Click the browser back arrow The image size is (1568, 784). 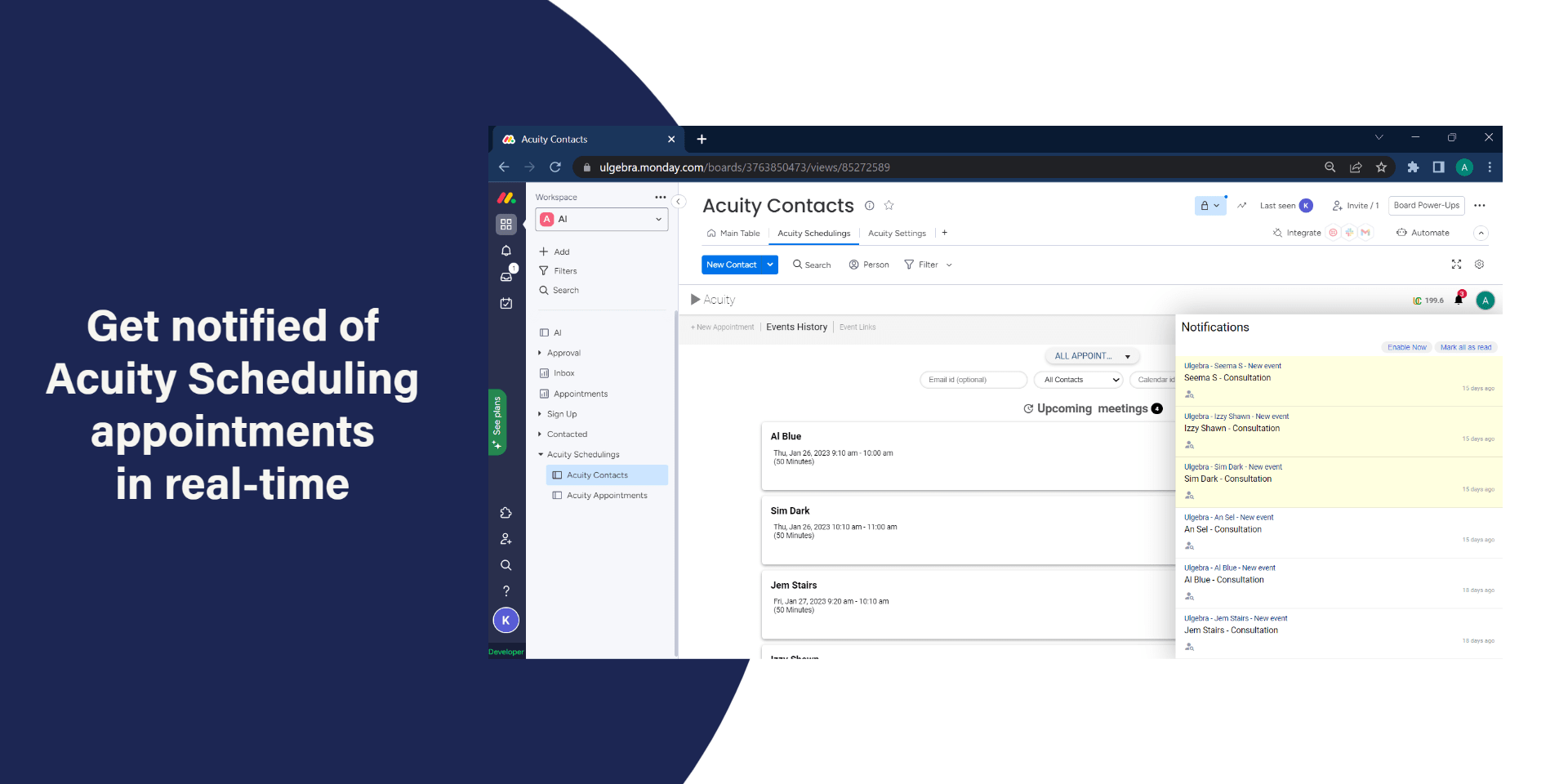tap(504, 167)
